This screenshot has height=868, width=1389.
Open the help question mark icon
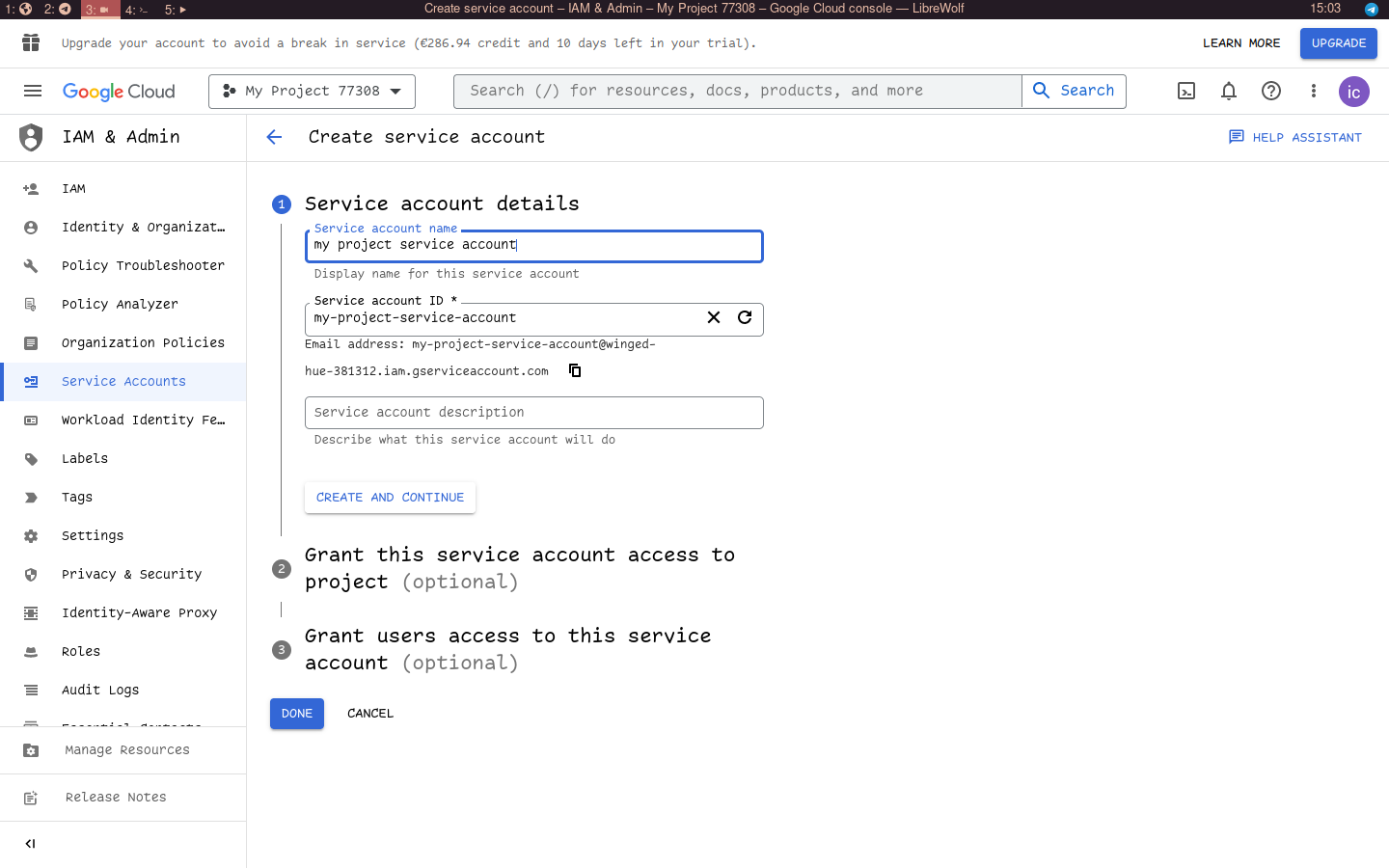point(1270,91)
